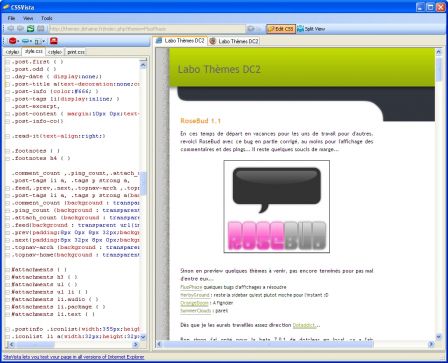
Task: Open the View menu
Action: pos(28,18)
